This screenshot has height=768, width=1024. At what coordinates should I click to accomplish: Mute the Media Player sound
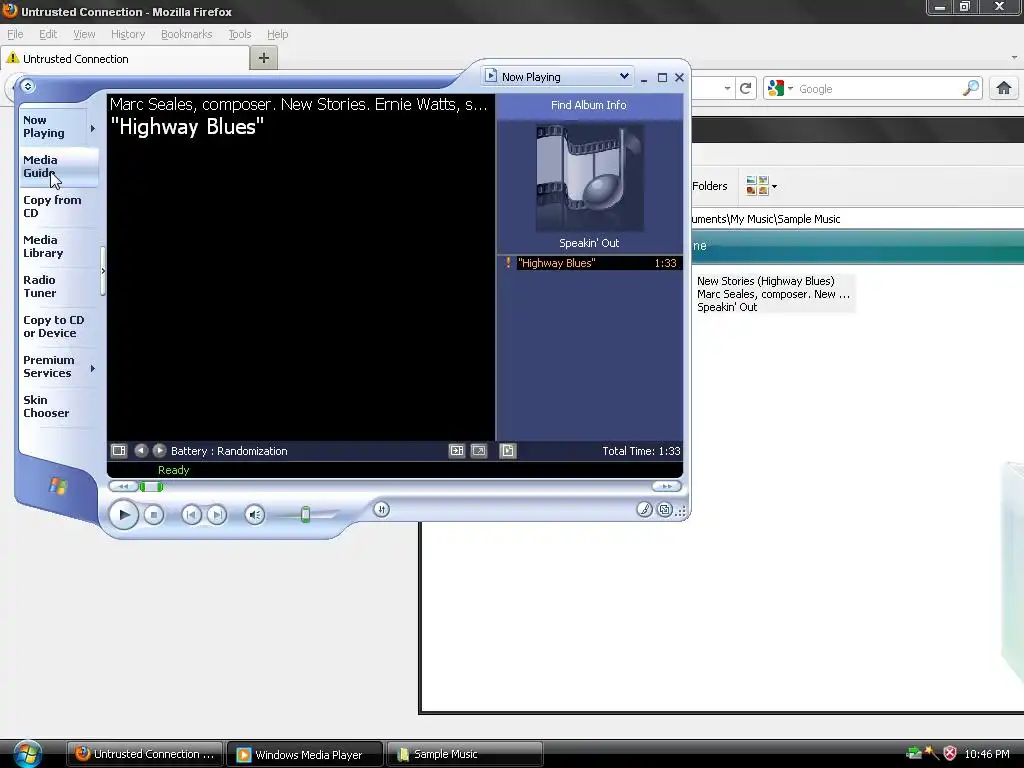(254, 515)
